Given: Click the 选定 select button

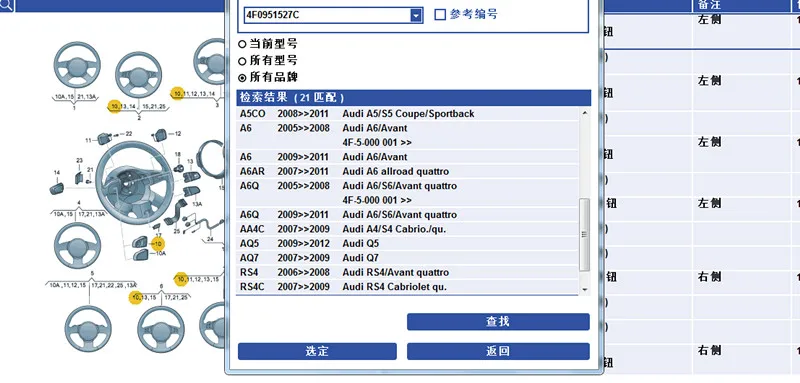Looking at the screenshot, I should pyautogui.click(x=317, y=351).
